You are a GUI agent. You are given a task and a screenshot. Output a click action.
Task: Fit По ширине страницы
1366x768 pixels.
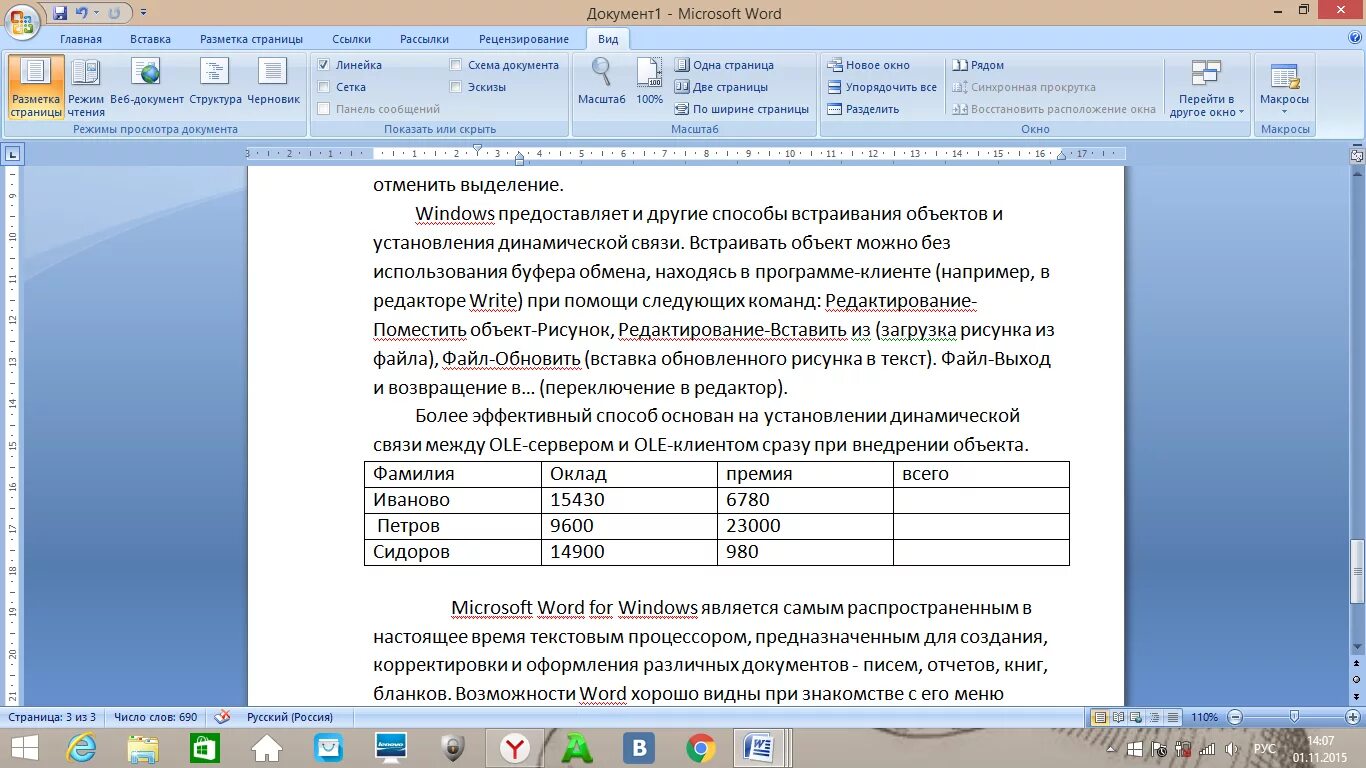point(741,109)
